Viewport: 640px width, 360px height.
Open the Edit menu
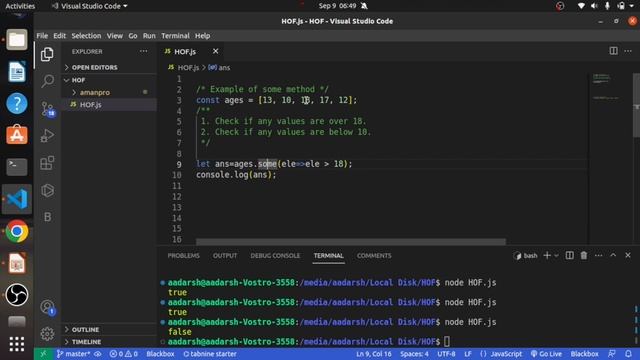[59, 36]
